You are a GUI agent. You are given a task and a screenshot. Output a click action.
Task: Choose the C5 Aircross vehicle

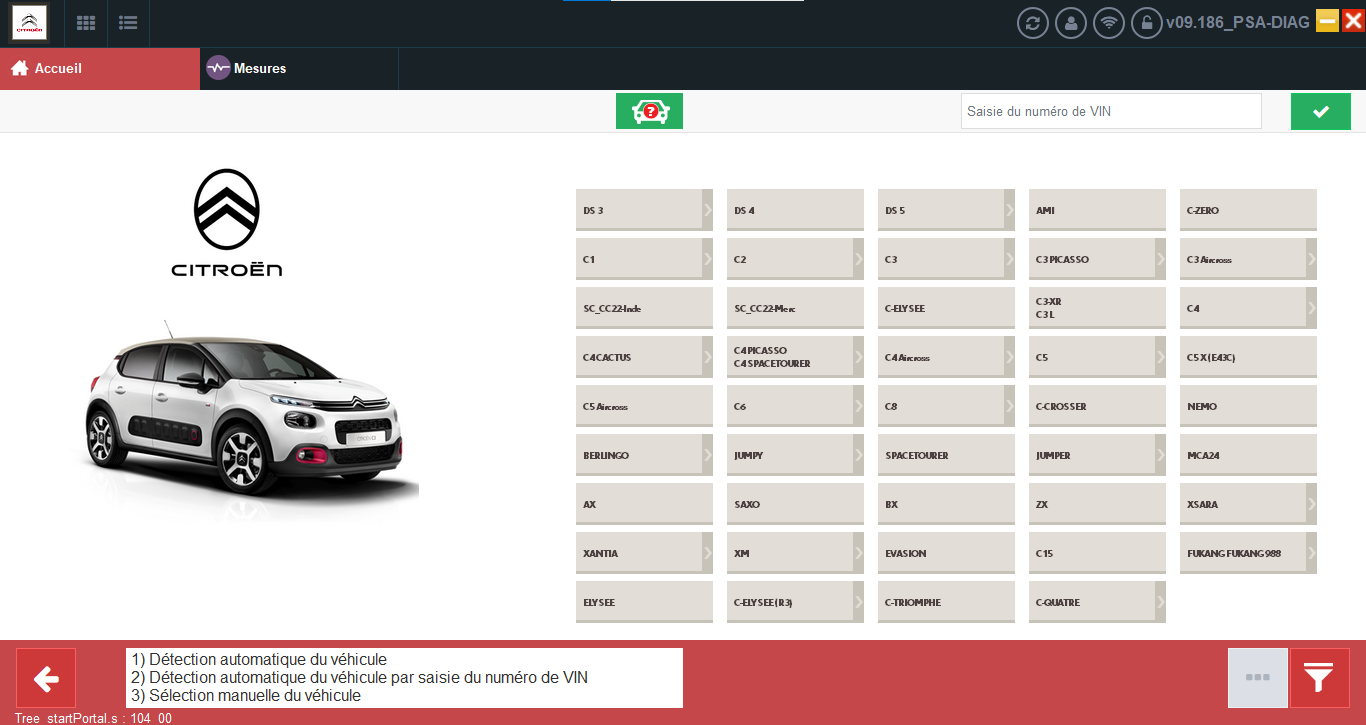point(644,406)
